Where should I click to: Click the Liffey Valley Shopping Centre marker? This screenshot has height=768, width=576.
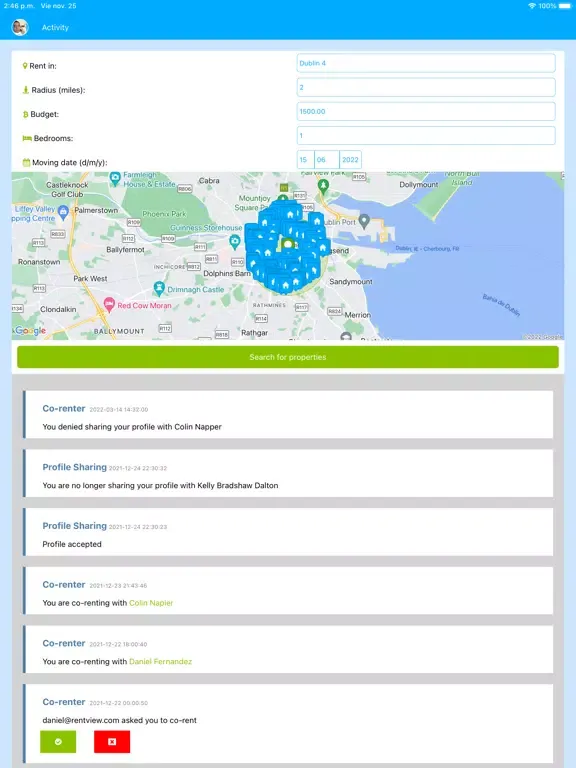[63, 212]
